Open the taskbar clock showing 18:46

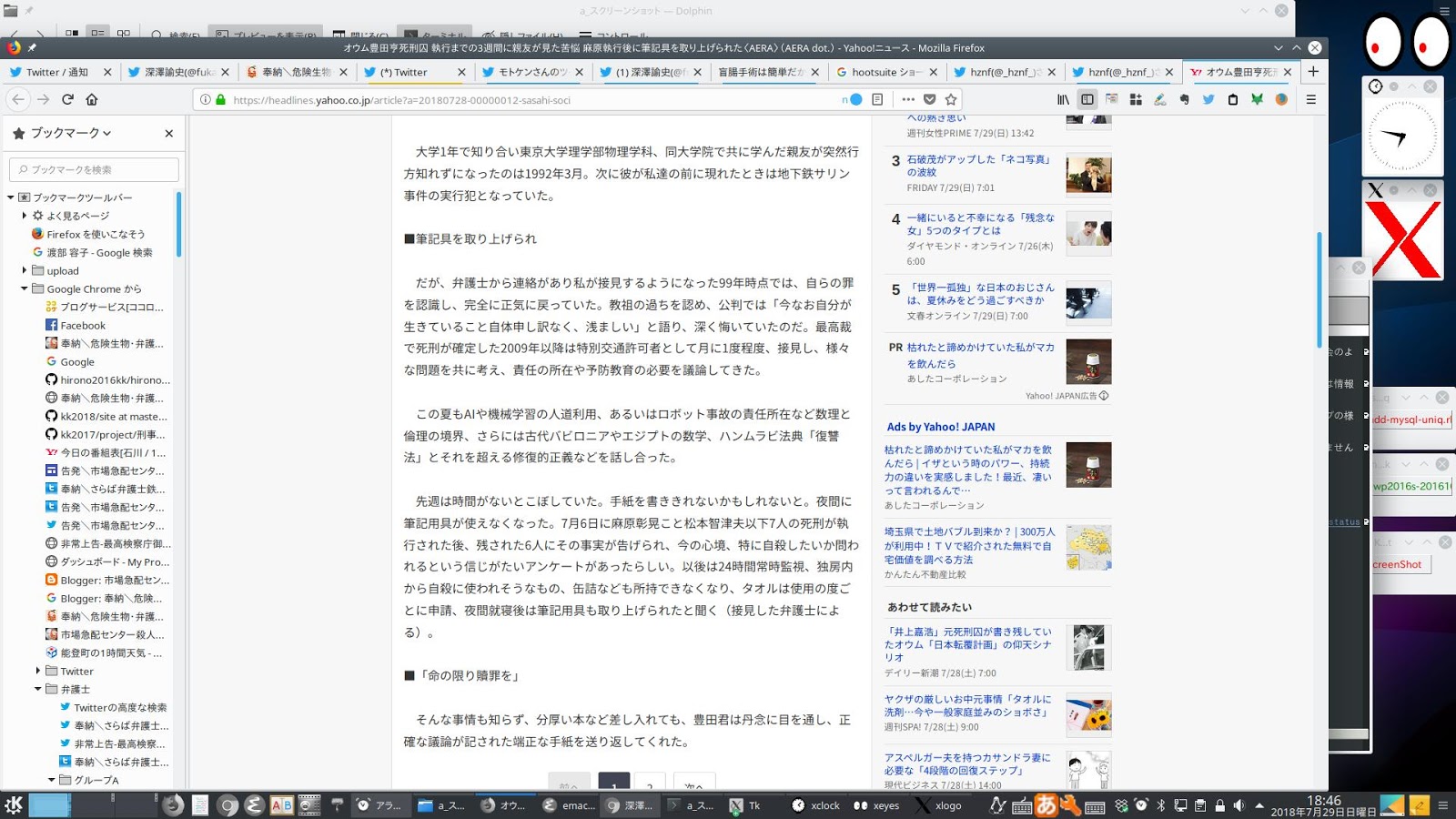(1323, 806)
